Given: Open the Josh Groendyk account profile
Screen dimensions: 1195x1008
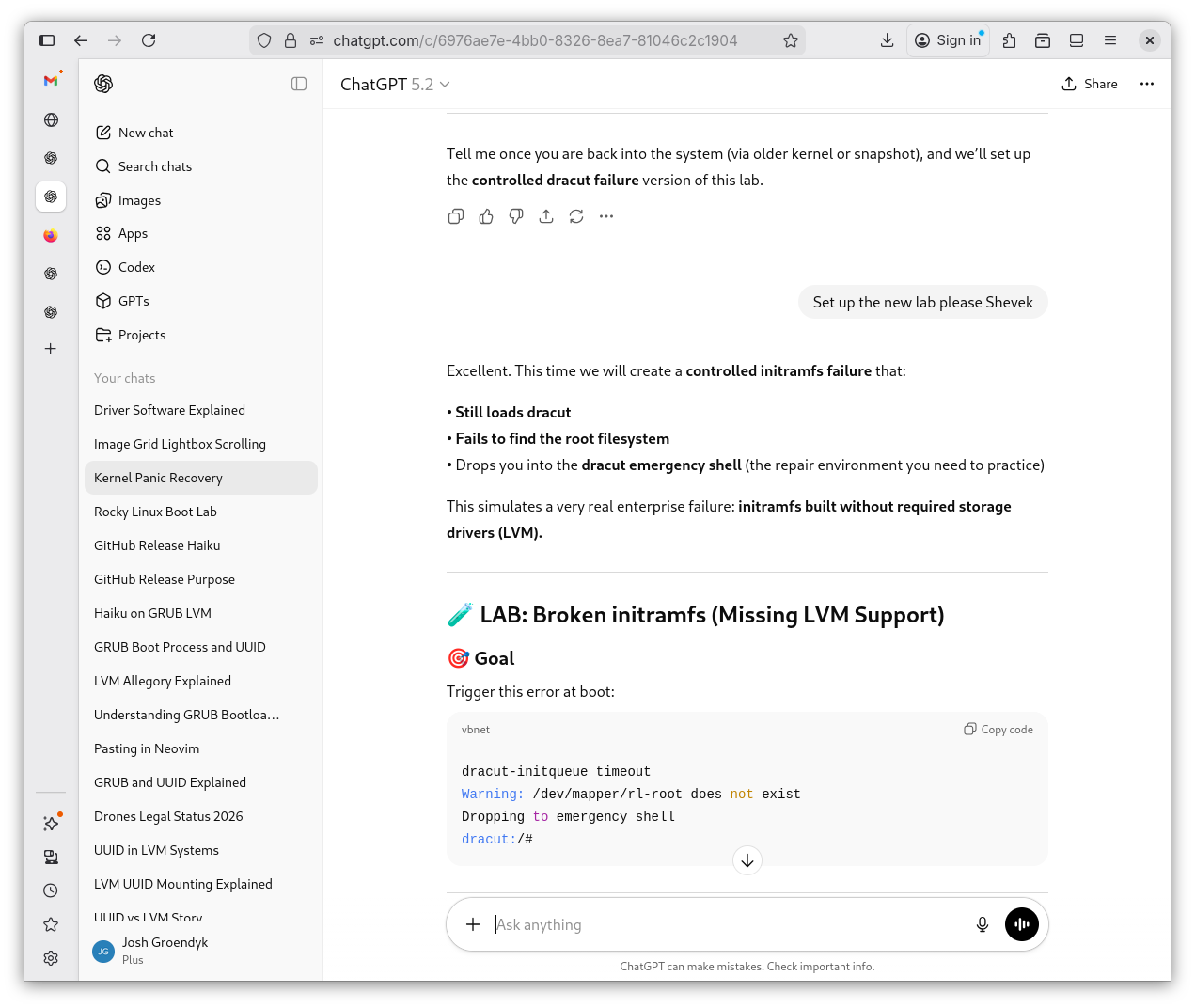Looking at the screenshot, I should coord(165,951).
